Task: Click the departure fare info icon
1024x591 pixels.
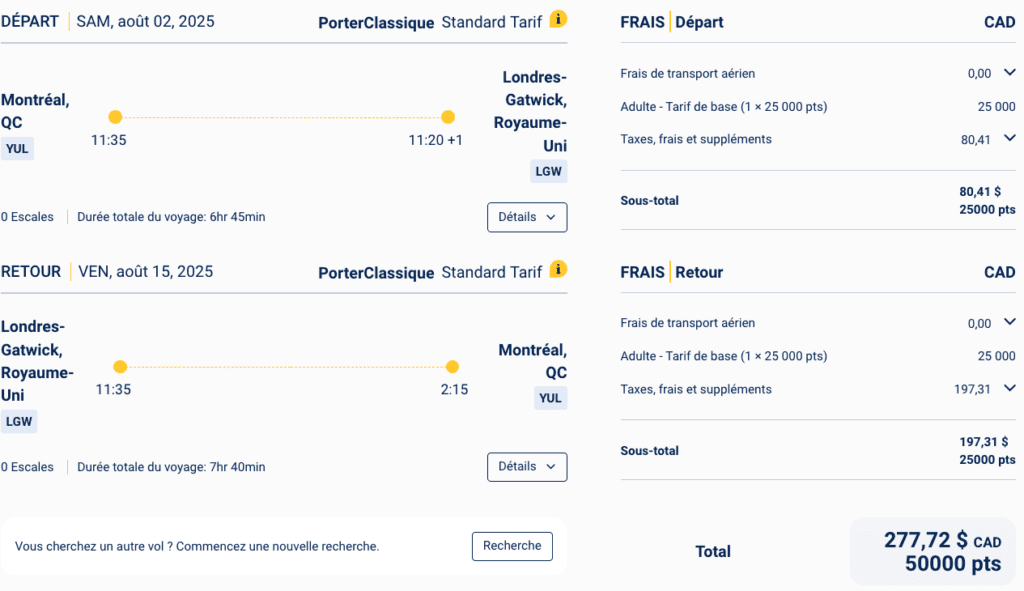Action: tap(558, 19)
